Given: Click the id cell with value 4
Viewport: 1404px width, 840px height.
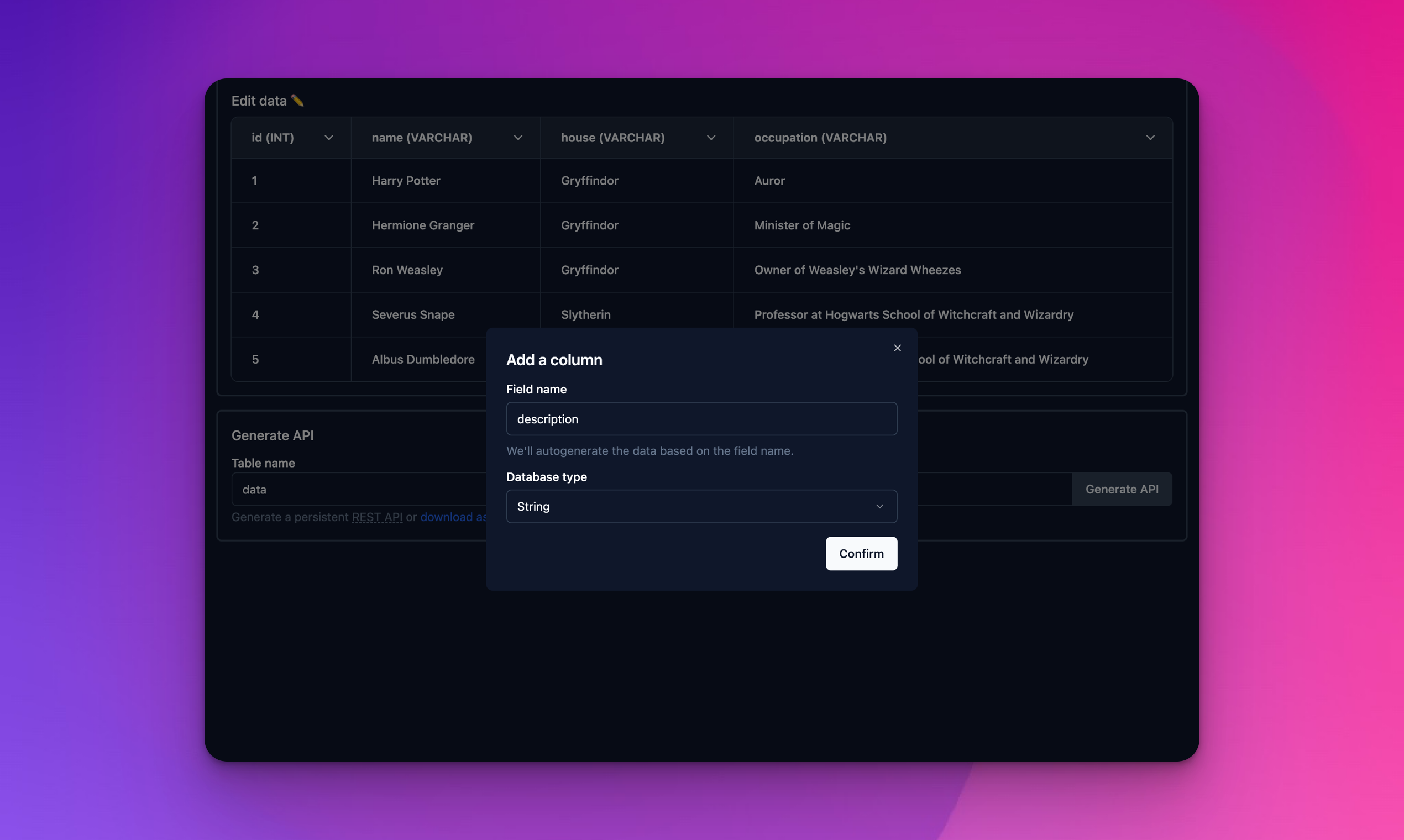Looking at the screenshot, I should [x=291, y=314].
